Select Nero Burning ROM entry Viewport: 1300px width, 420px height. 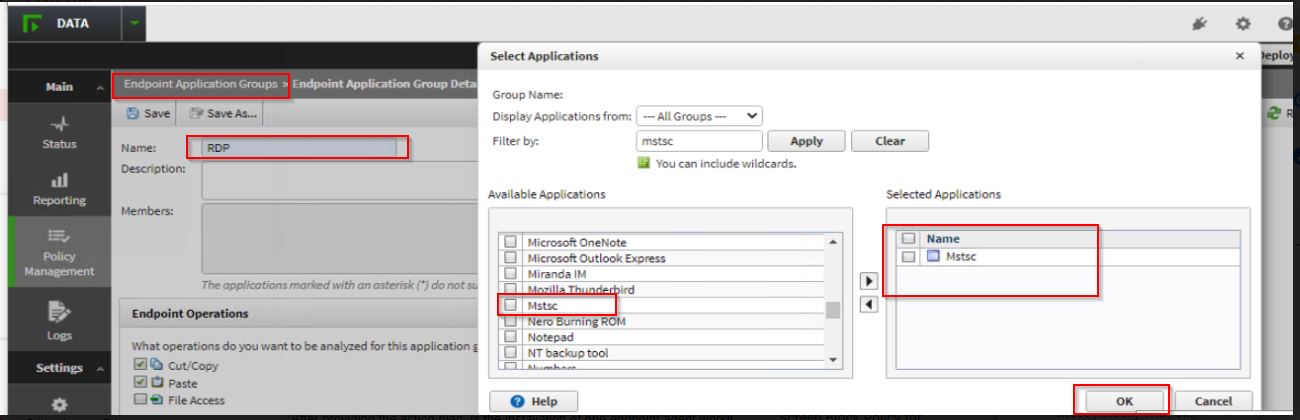point(576,321)
